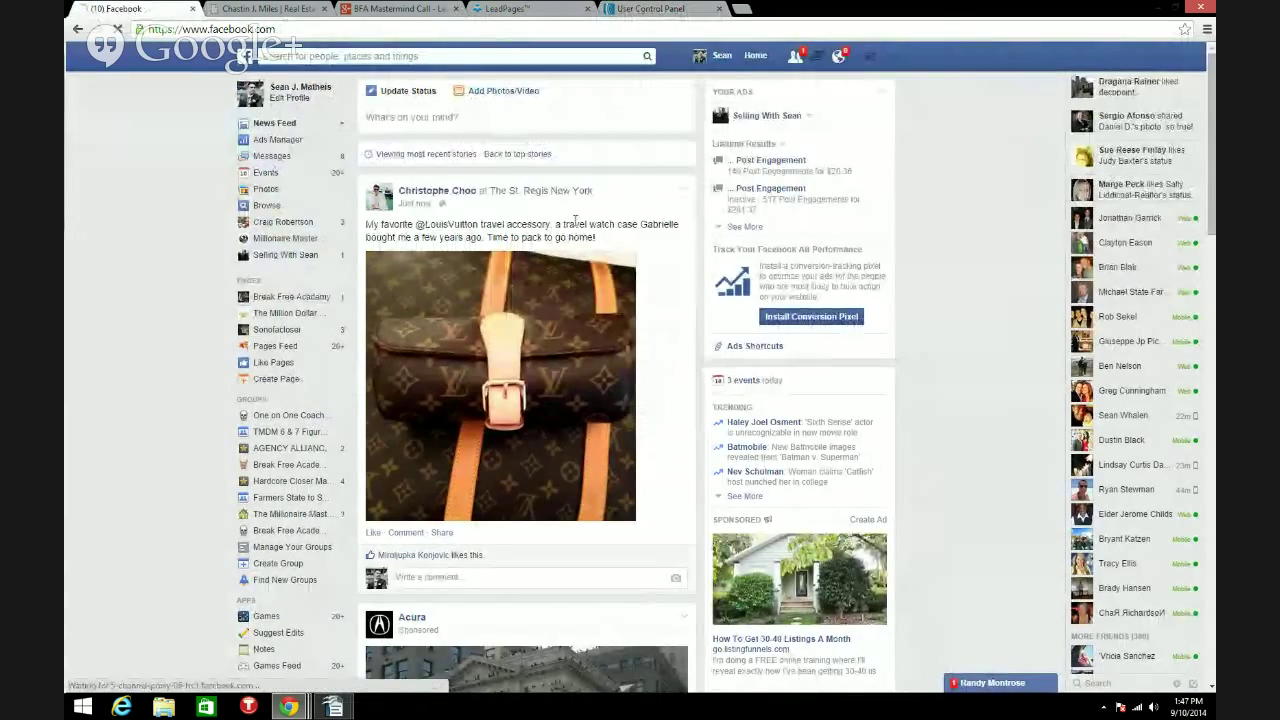Image resolution: width=1280 pixels, height=720 pixels.
Task: Open the Acura sponsored post options chevron
Action: tap(684, 616)
